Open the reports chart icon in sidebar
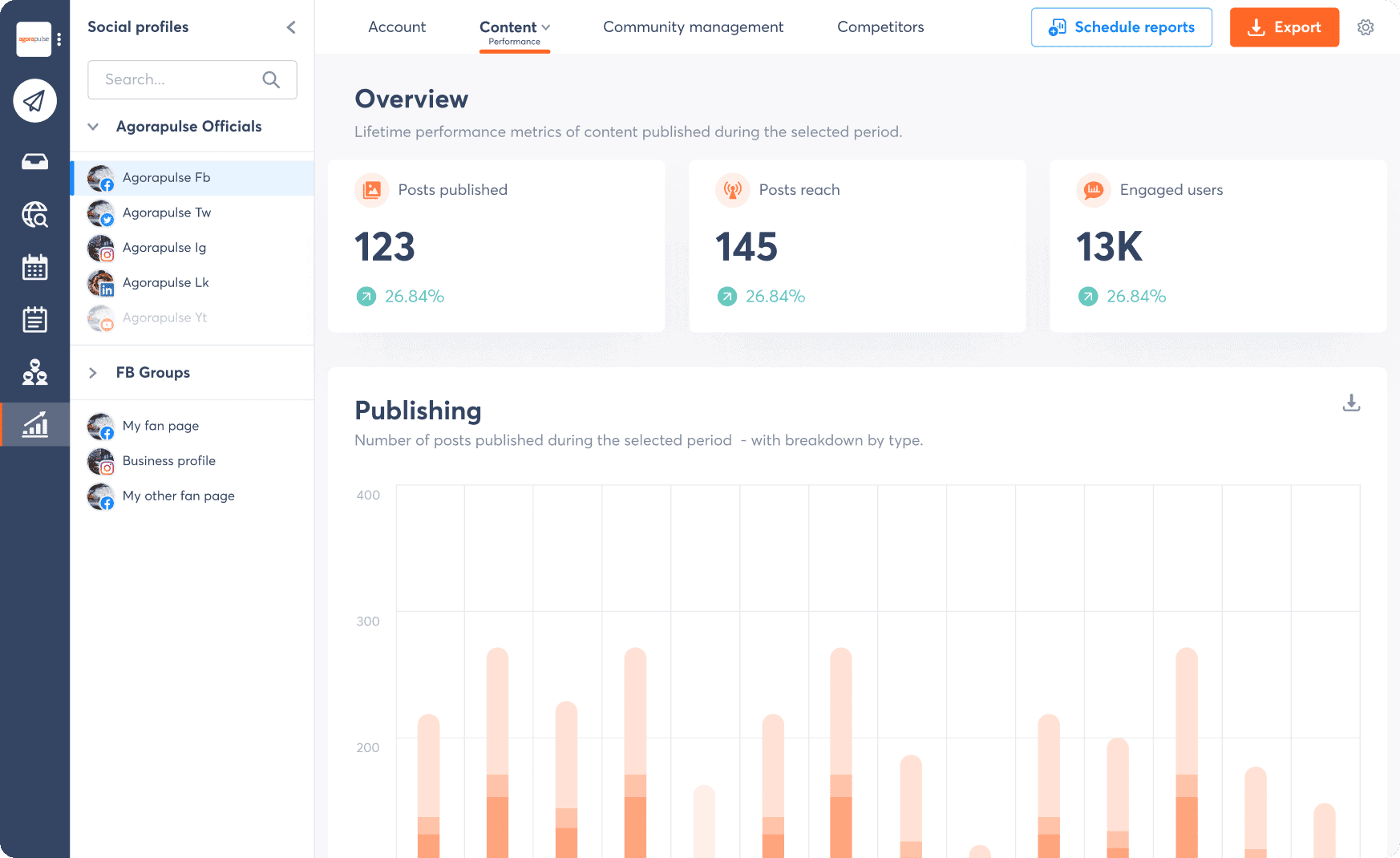 34,424
